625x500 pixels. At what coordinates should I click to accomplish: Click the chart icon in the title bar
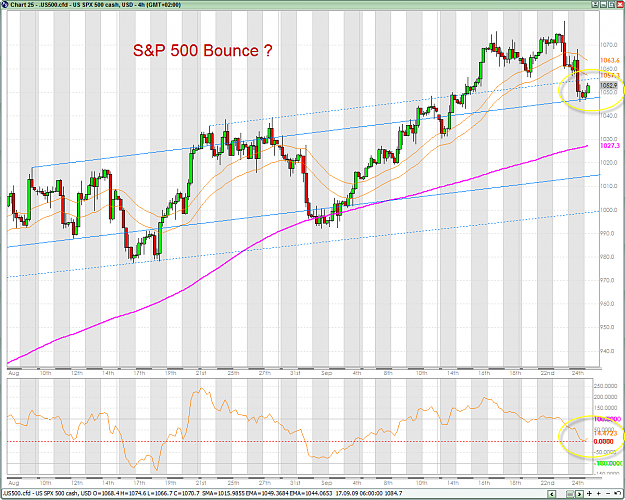click(x=4, y=4)
